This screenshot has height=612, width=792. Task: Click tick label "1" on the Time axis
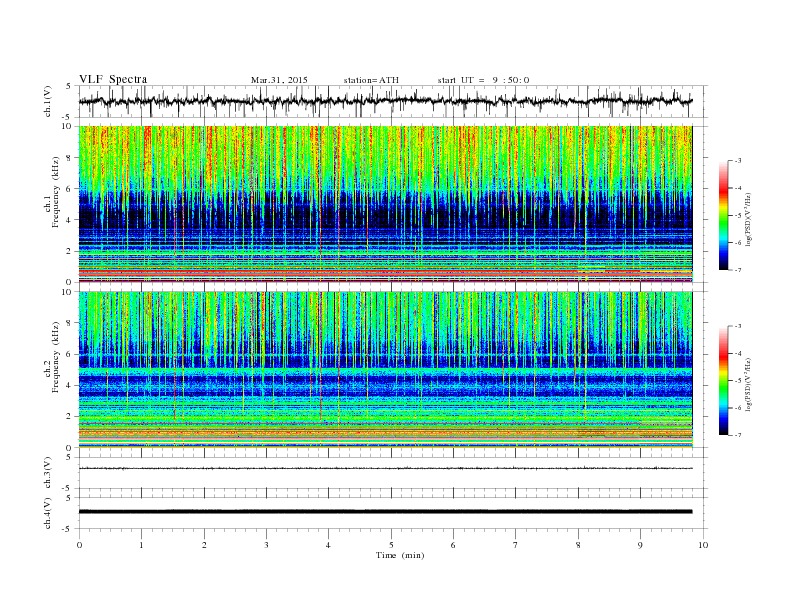pos(141,545)
